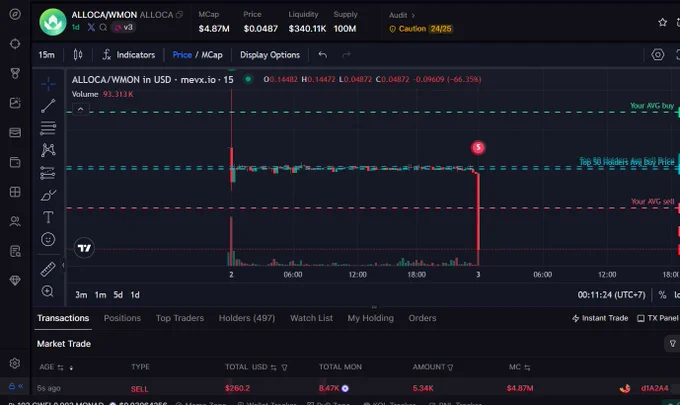
Task: Open the diamond icon in sidebar
Action: pos(15,281)
